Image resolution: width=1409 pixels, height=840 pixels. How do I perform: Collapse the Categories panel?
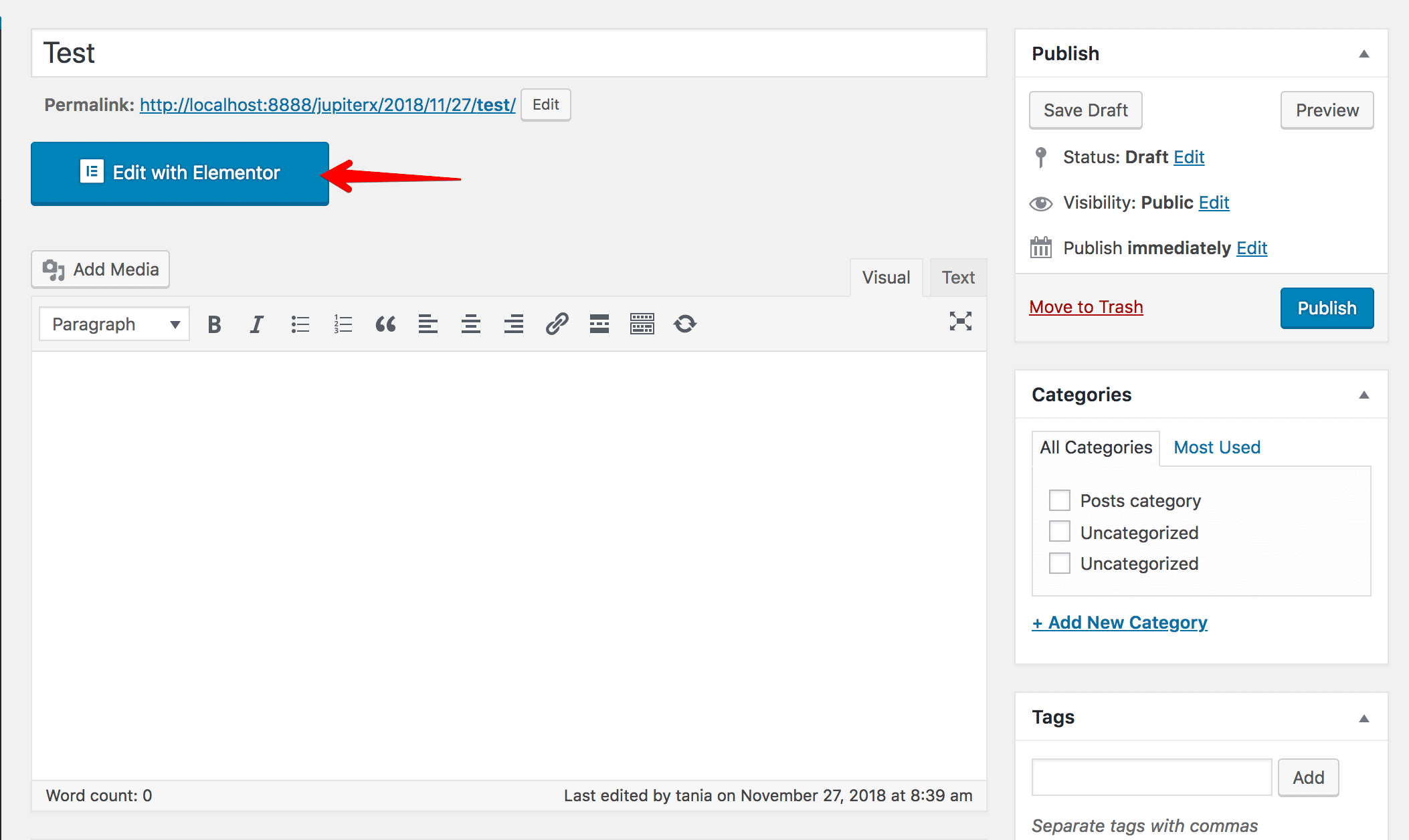pyautogui.click(x=1364, y=395)
